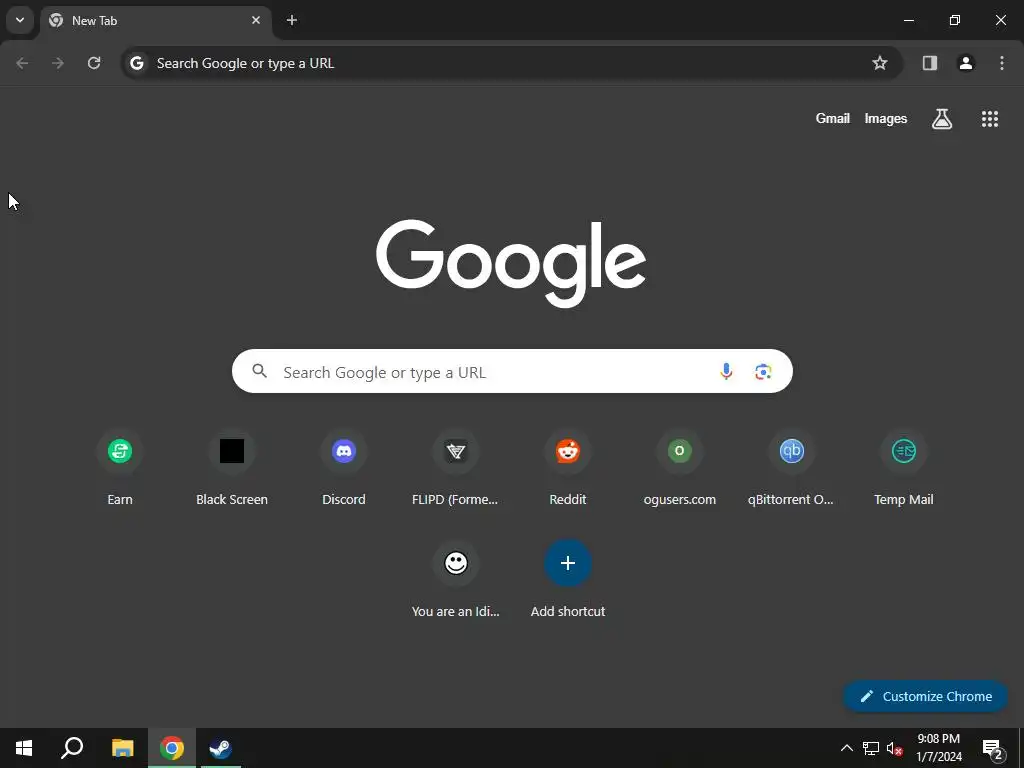Open the Images link
This screenshot has width=1024, height=768.
[886, 118]
